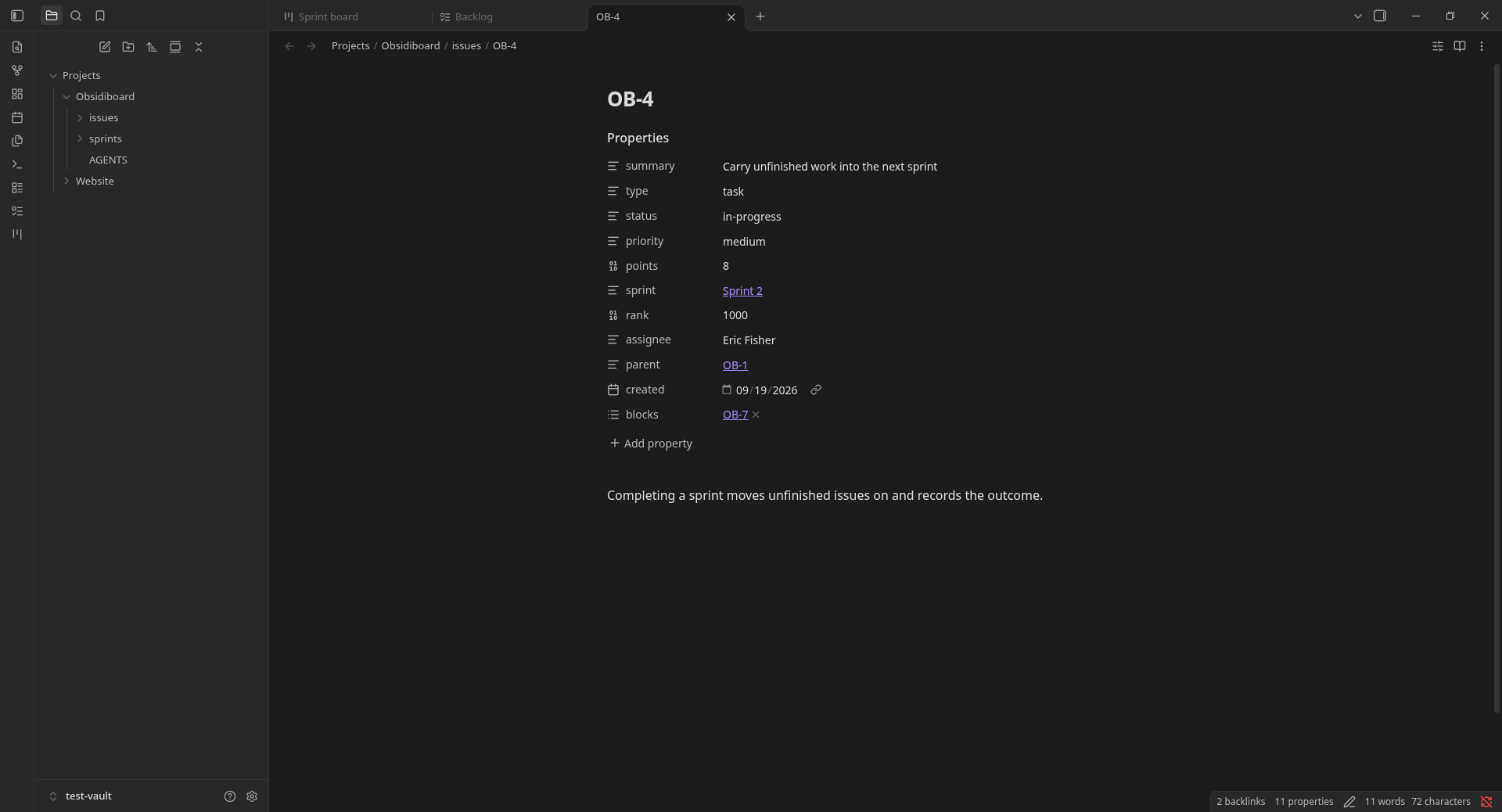Open more options for the OB-4 note
The height and width of the screenshot is (812, 1502).
pos(1482,46)
